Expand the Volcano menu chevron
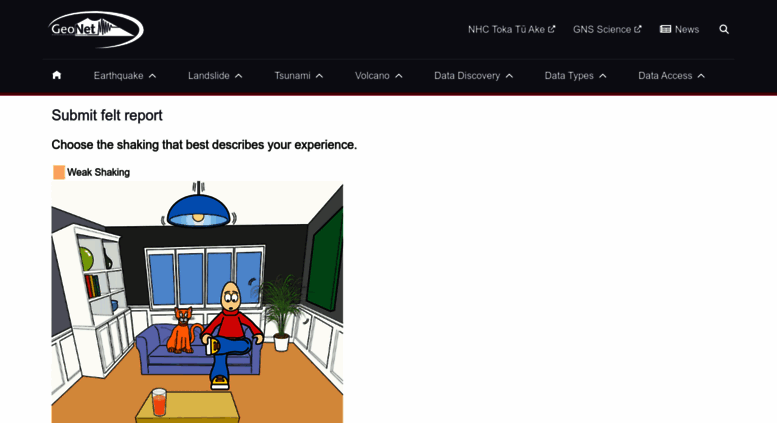Screen dimensions: 777x423 (x=399, y=76)
